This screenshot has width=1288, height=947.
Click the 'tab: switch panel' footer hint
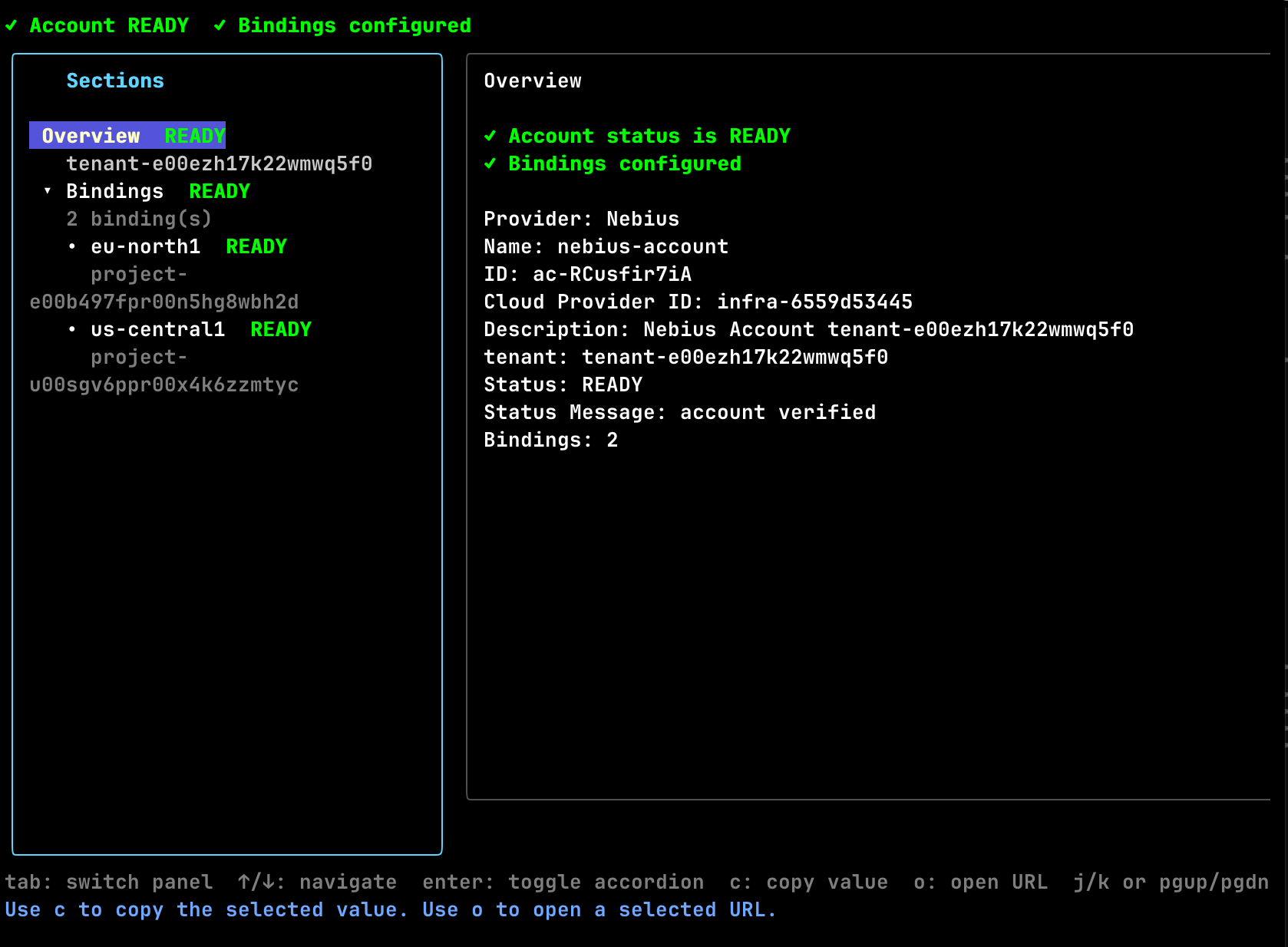[x=108, y=883]
